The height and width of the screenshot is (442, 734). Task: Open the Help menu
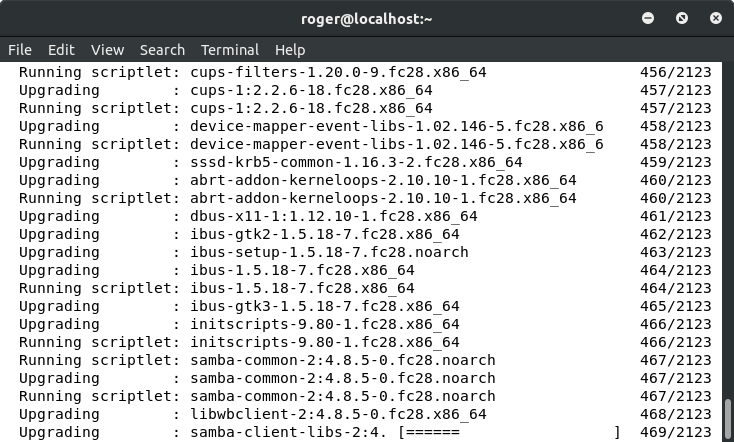(x=290, y=50)
